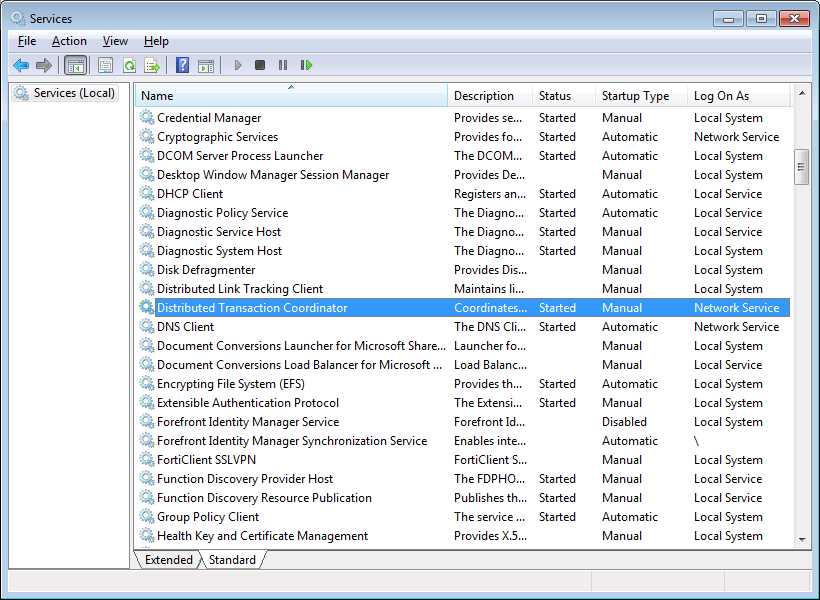The image size is (820, 600).
Task: Open the Properties toolbar icon
Action: coord(106,65)
